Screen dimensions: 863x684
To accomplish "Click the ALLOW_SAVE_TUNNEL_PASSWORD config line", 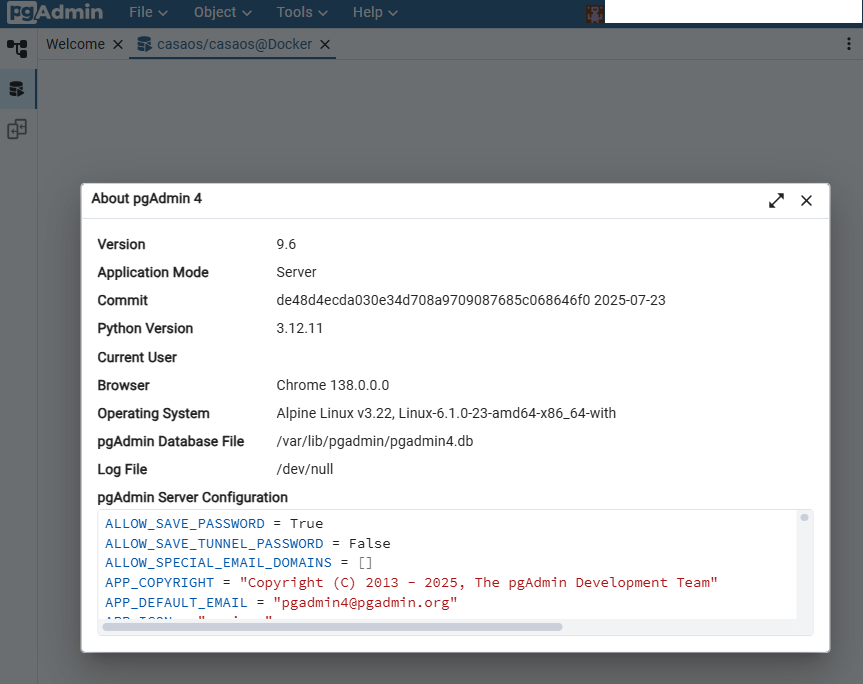I will click(248, 544).
